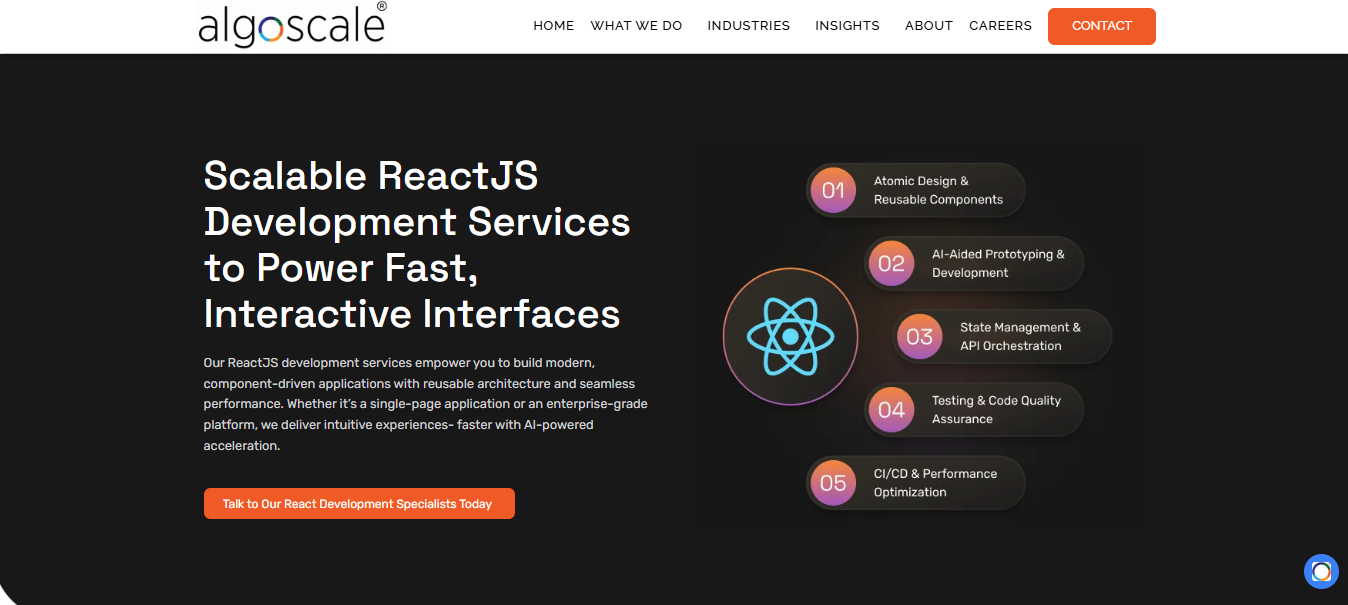This screenshot has height=605, width=1348.
Task: Open the chat widget bubble icon
Action: pyautogui.click(x=1321, y=571)
